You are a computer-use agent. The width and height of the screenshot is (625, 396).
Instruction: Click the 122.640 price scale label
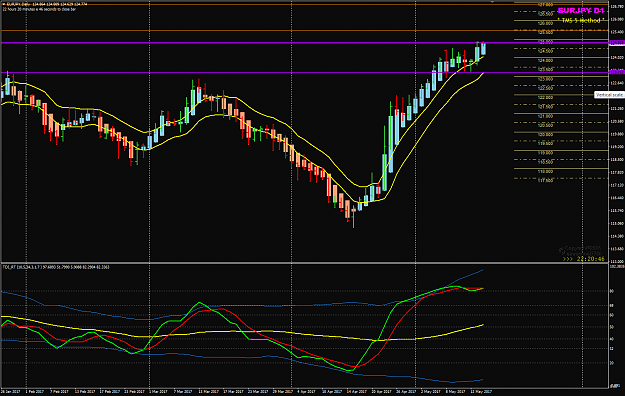tap(617, 83)
